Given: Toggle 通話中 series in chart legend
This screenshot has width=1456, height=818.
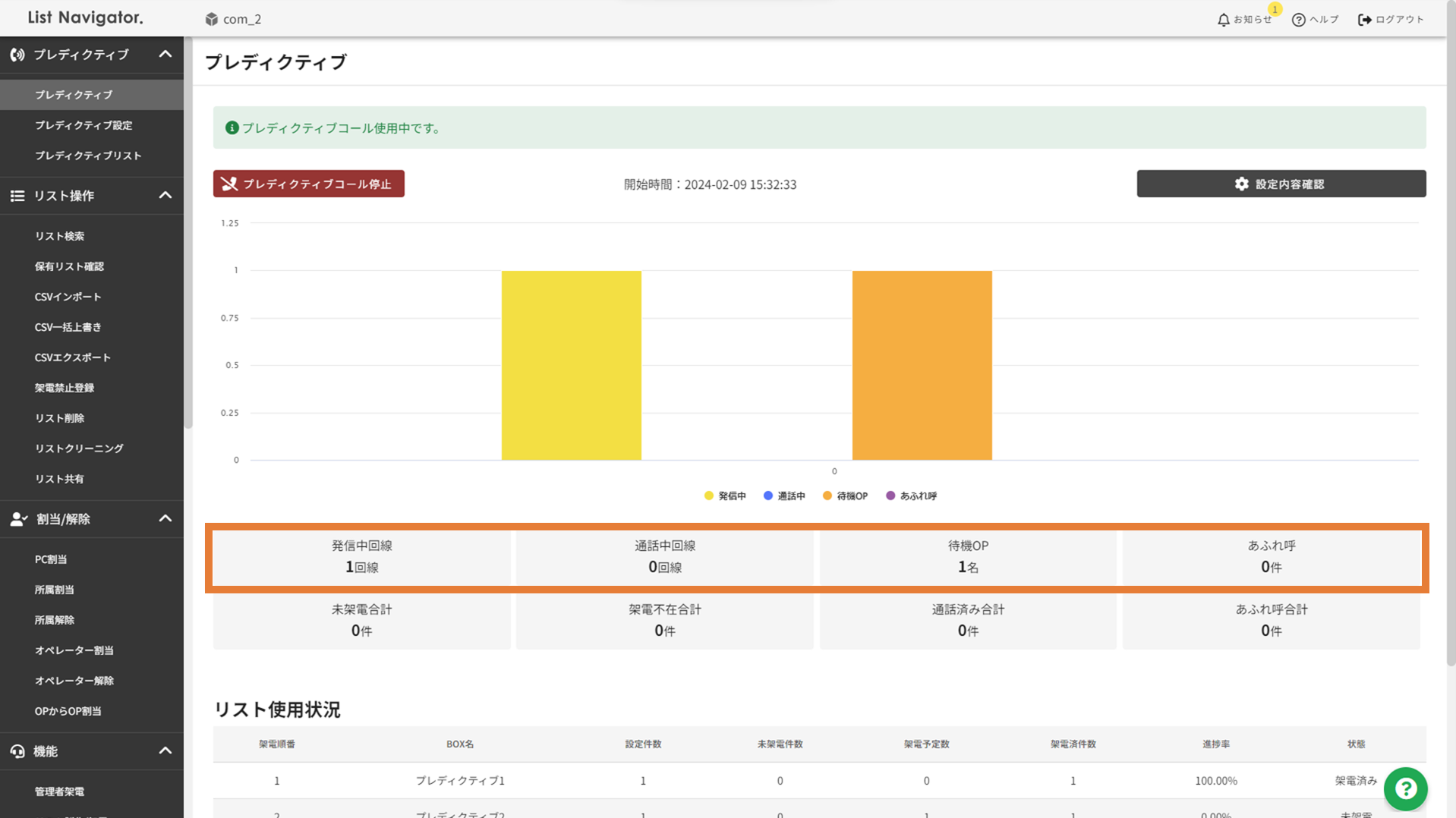Looking at the screenshot, I should pos(784,496).
